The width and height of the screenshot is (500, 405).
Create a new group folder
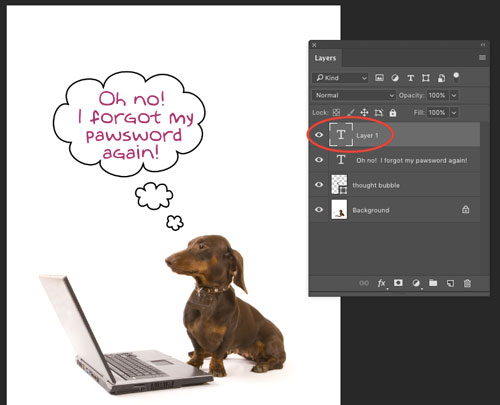pos(433,283)
